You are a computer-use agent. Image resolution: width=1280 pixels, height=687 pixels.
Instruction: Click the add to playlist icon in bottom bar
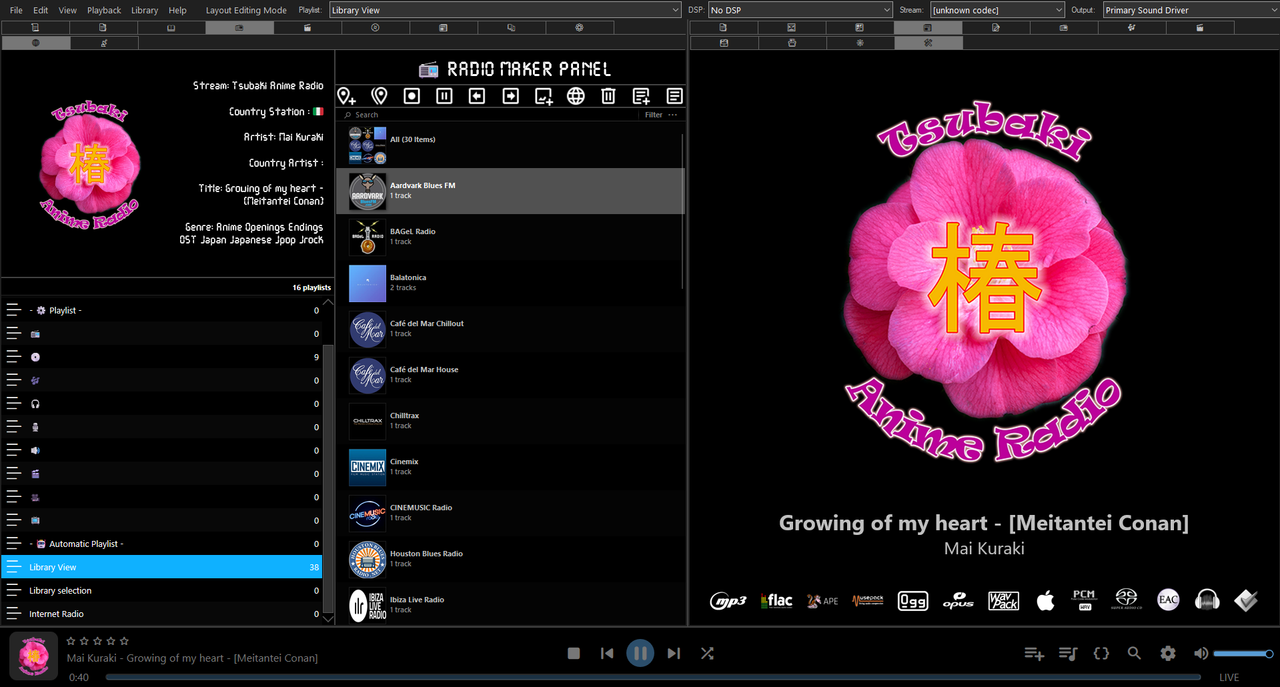click(x=1034, y=653)
